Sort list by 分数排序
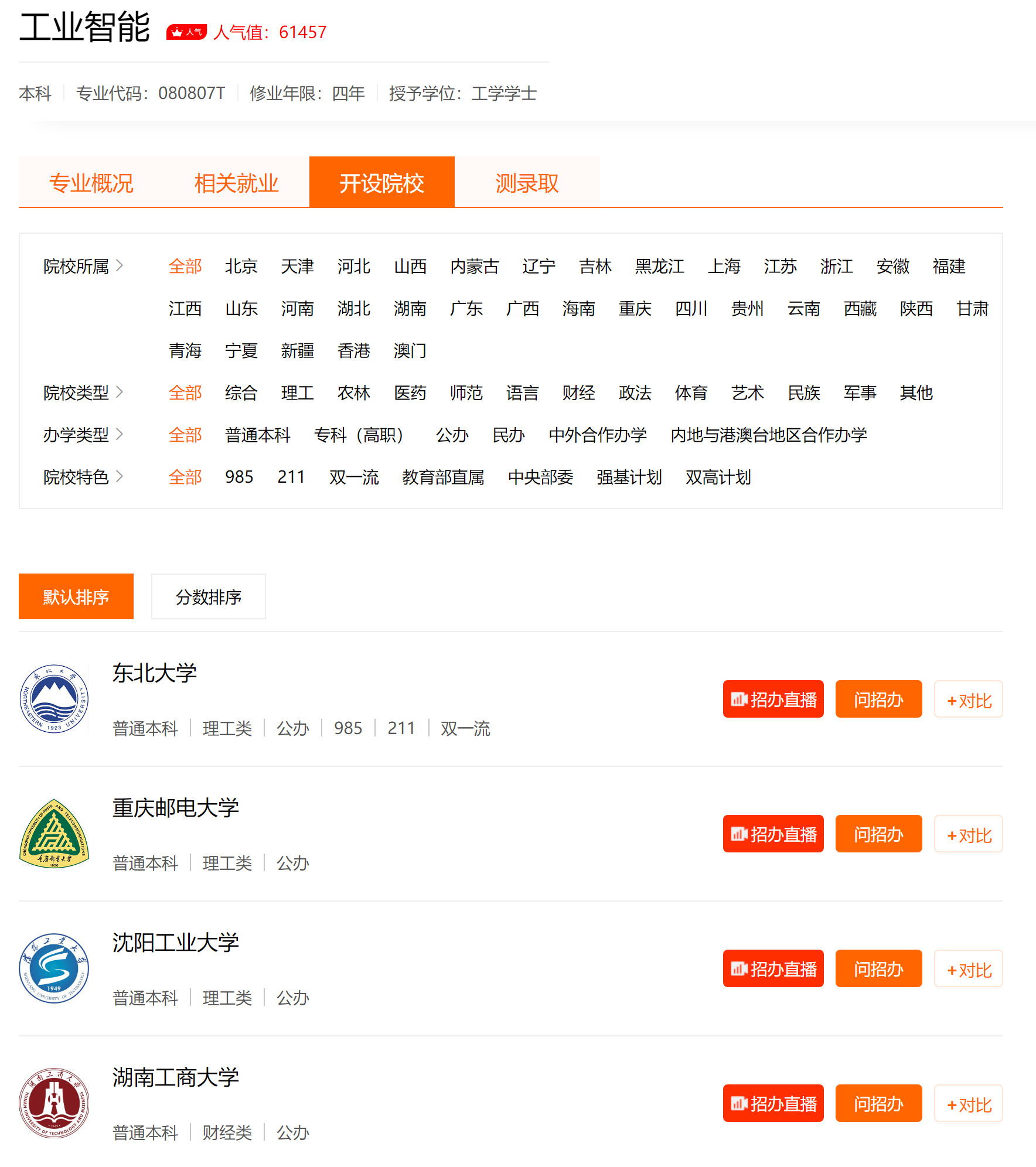This screenshot has height=1167, width=1036. pos(209,596)
